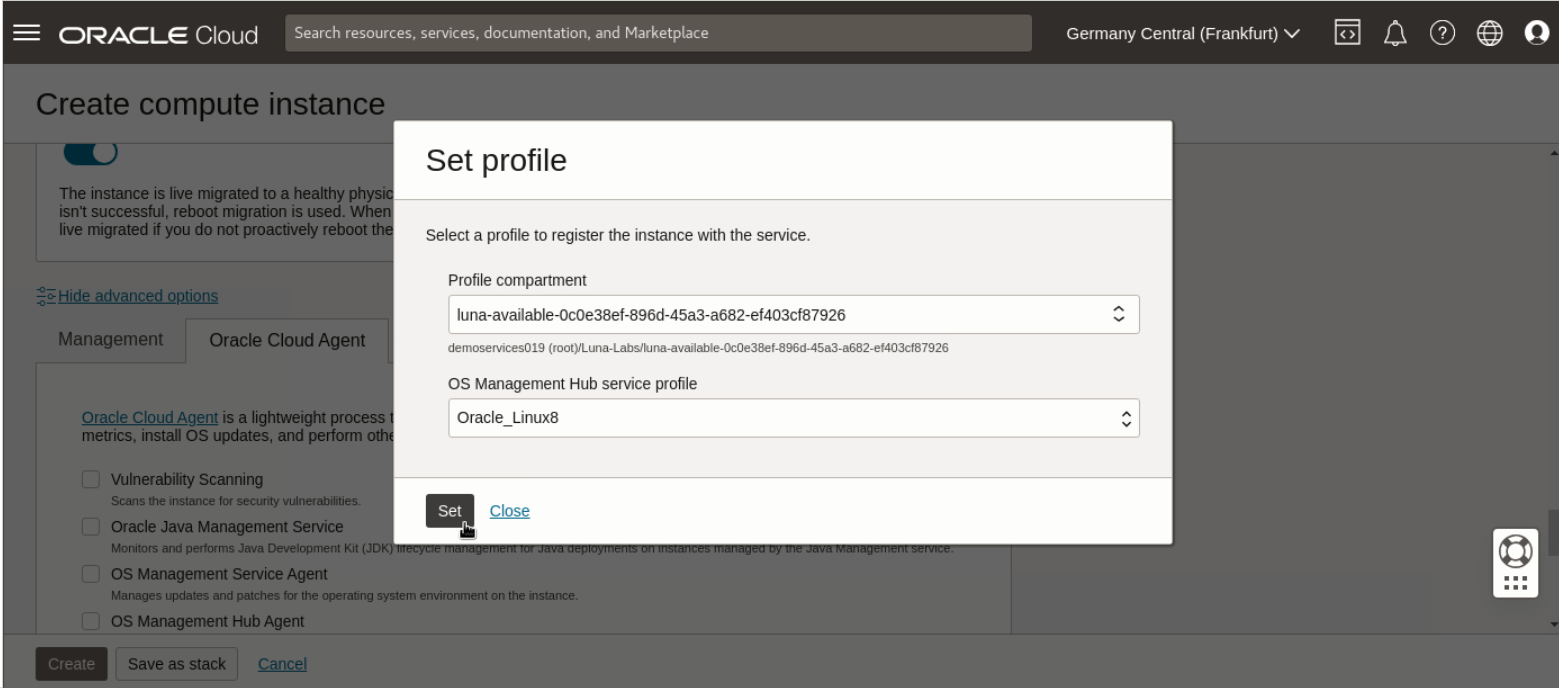Click Save as stack

[177, 664]
